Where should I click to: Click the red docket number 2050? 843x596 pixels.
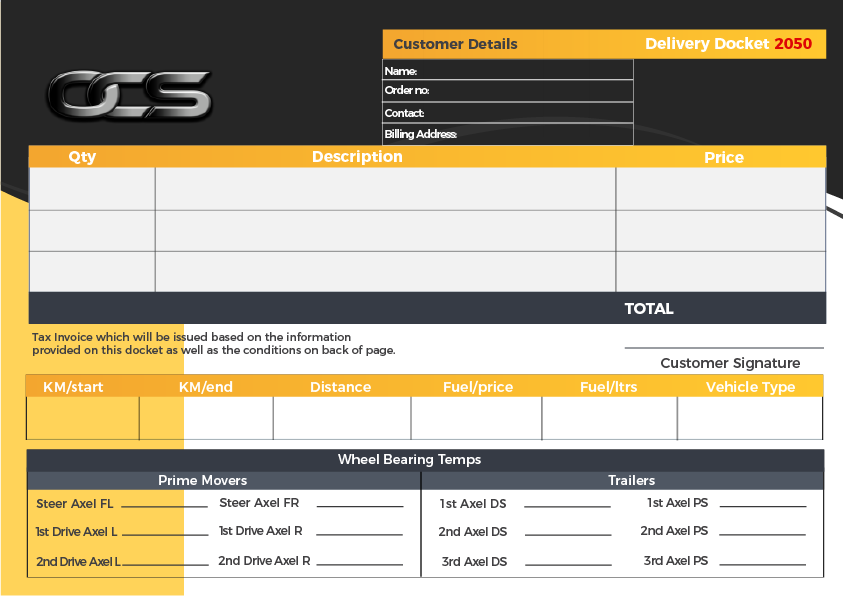(793, 44)
